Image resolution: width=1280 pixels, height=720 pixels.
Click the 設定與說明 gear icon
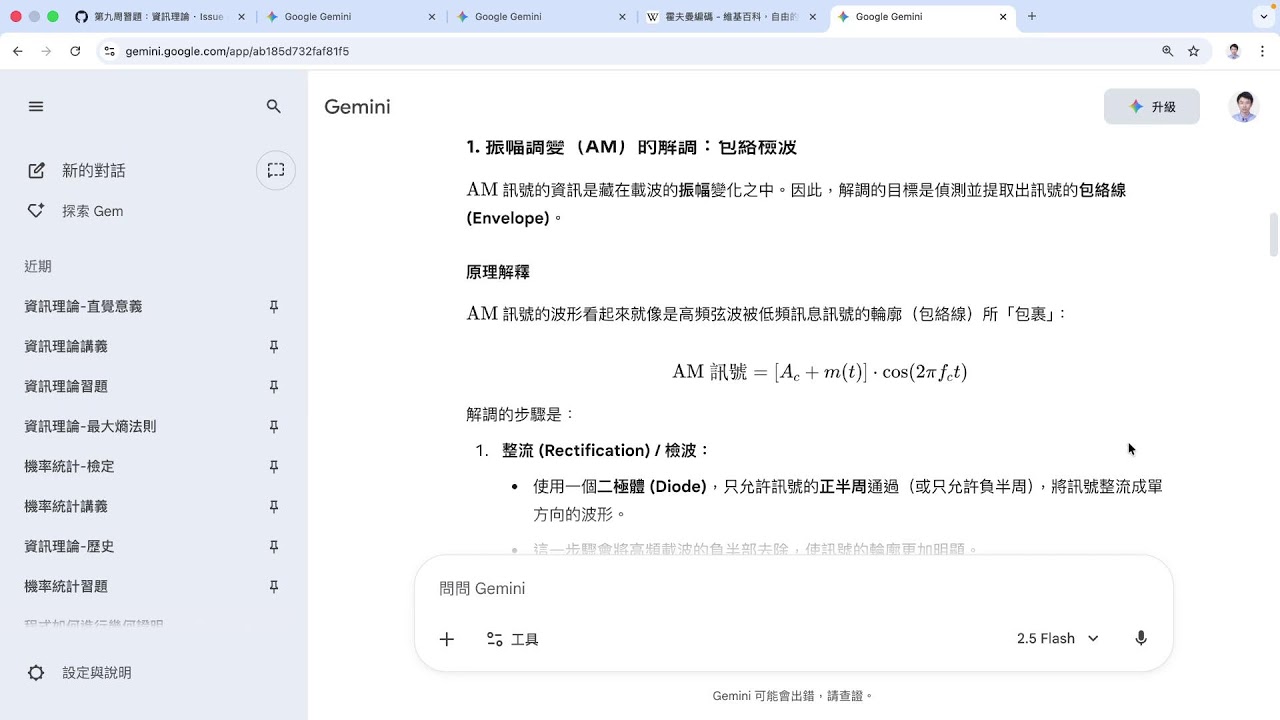pyautogui.click(x=36, y=673)
